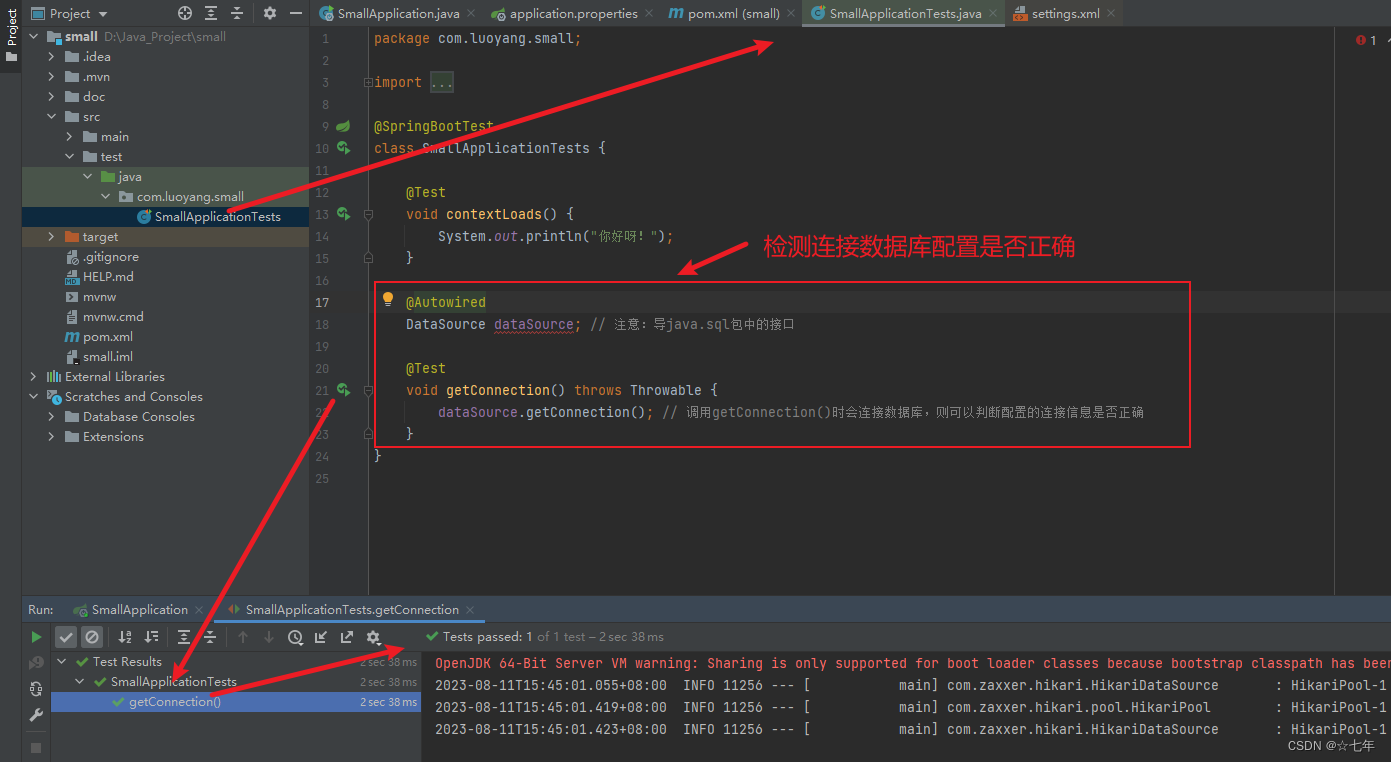Rerun tests with green play button

click(x=36, y=637)
